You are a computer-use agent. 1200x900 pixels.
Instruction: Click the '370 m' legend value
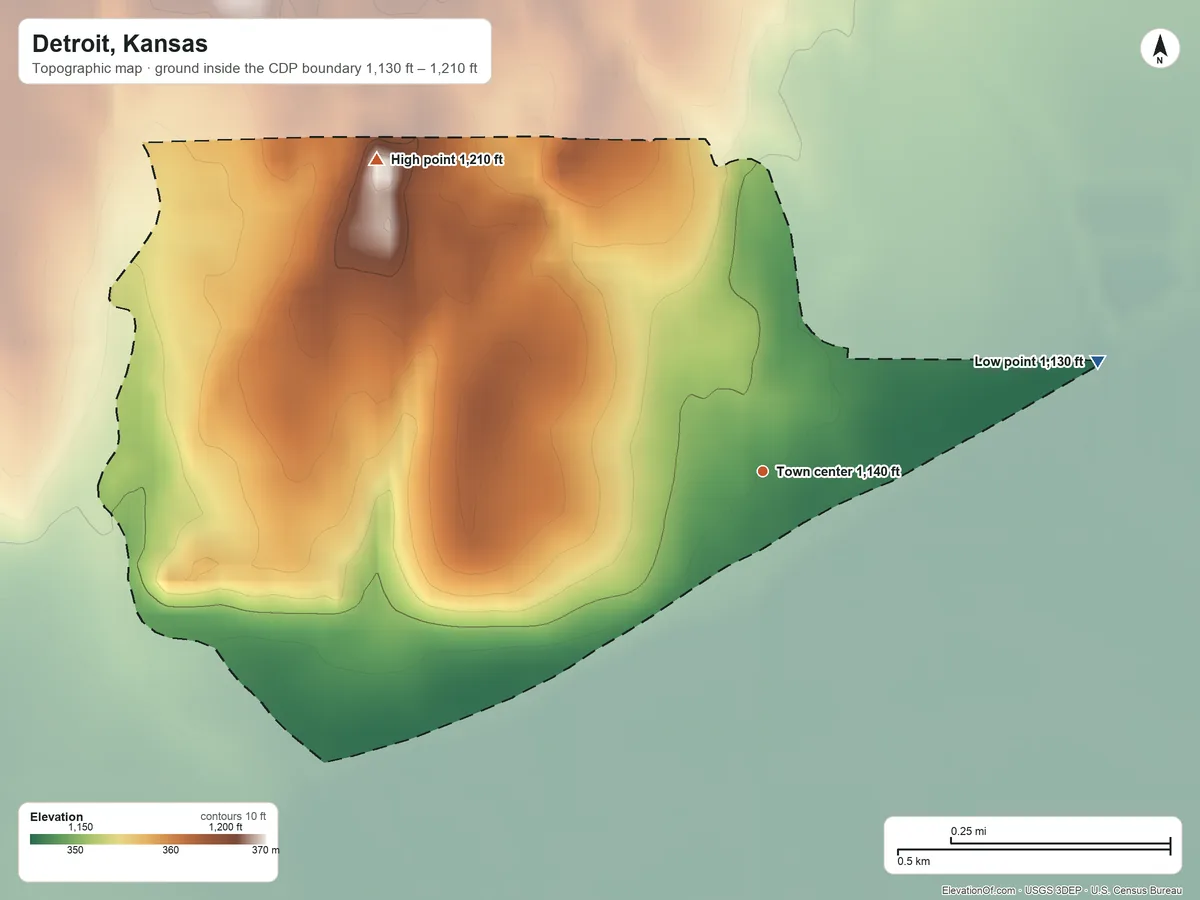tap(266, 851)
